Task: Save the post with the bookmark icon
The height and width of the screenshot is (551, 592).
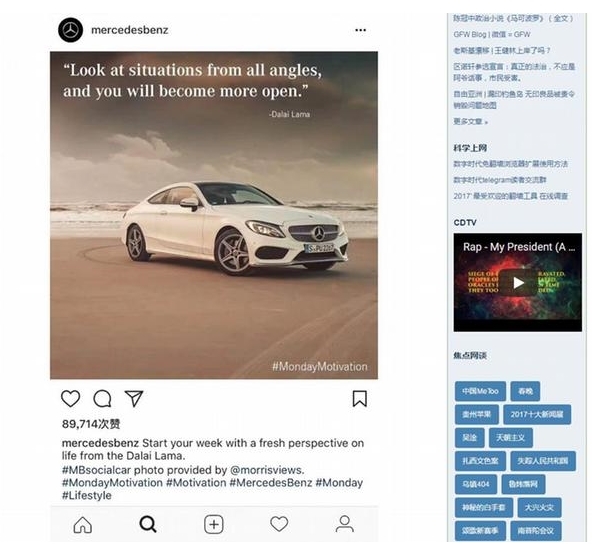Action: point(359,399)
